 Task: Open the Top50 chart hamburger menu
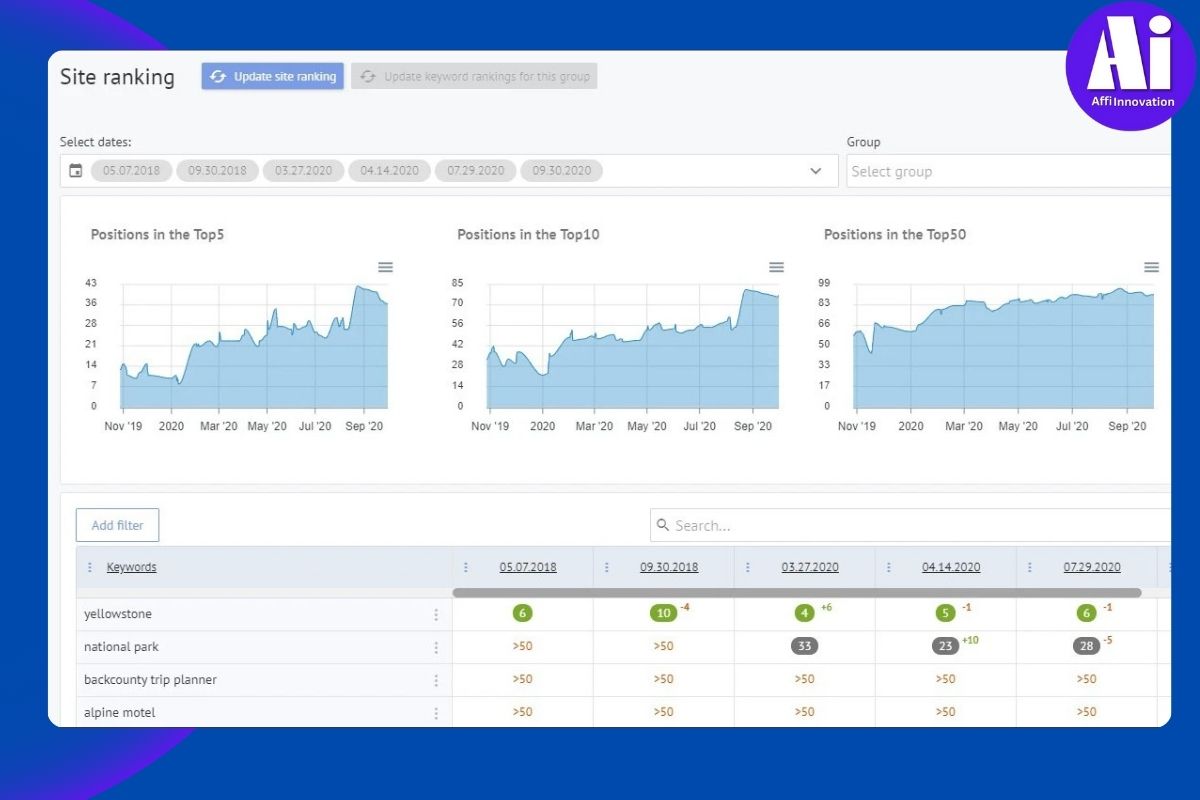1151,267
